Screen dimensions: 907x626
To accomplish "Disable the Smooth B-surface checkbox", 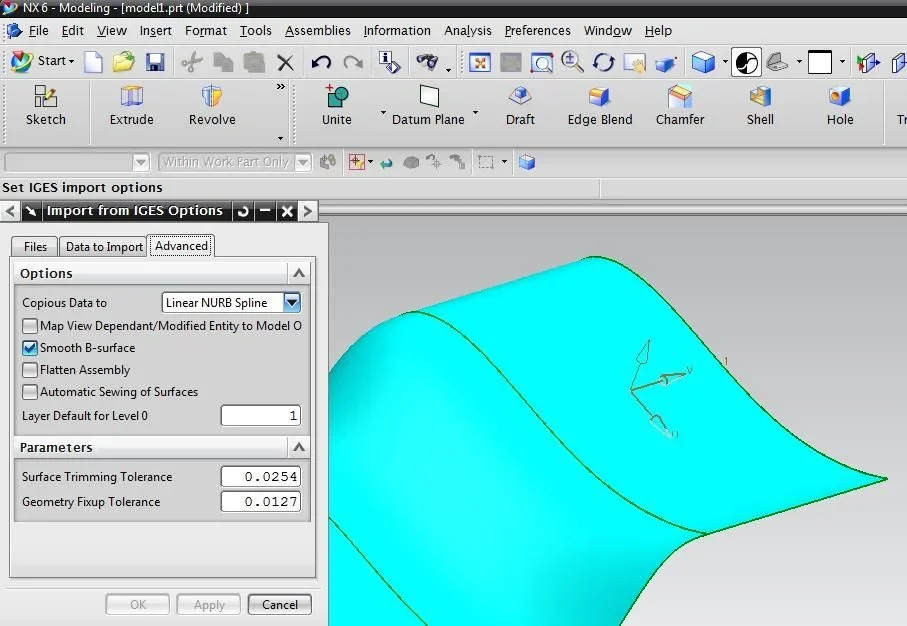I will click(x=30, y=348).
